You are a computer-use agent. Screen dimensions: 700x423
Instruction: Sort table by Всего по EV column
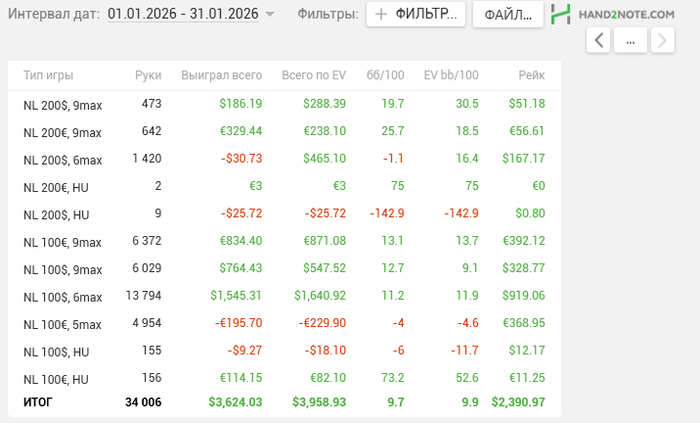313,76
